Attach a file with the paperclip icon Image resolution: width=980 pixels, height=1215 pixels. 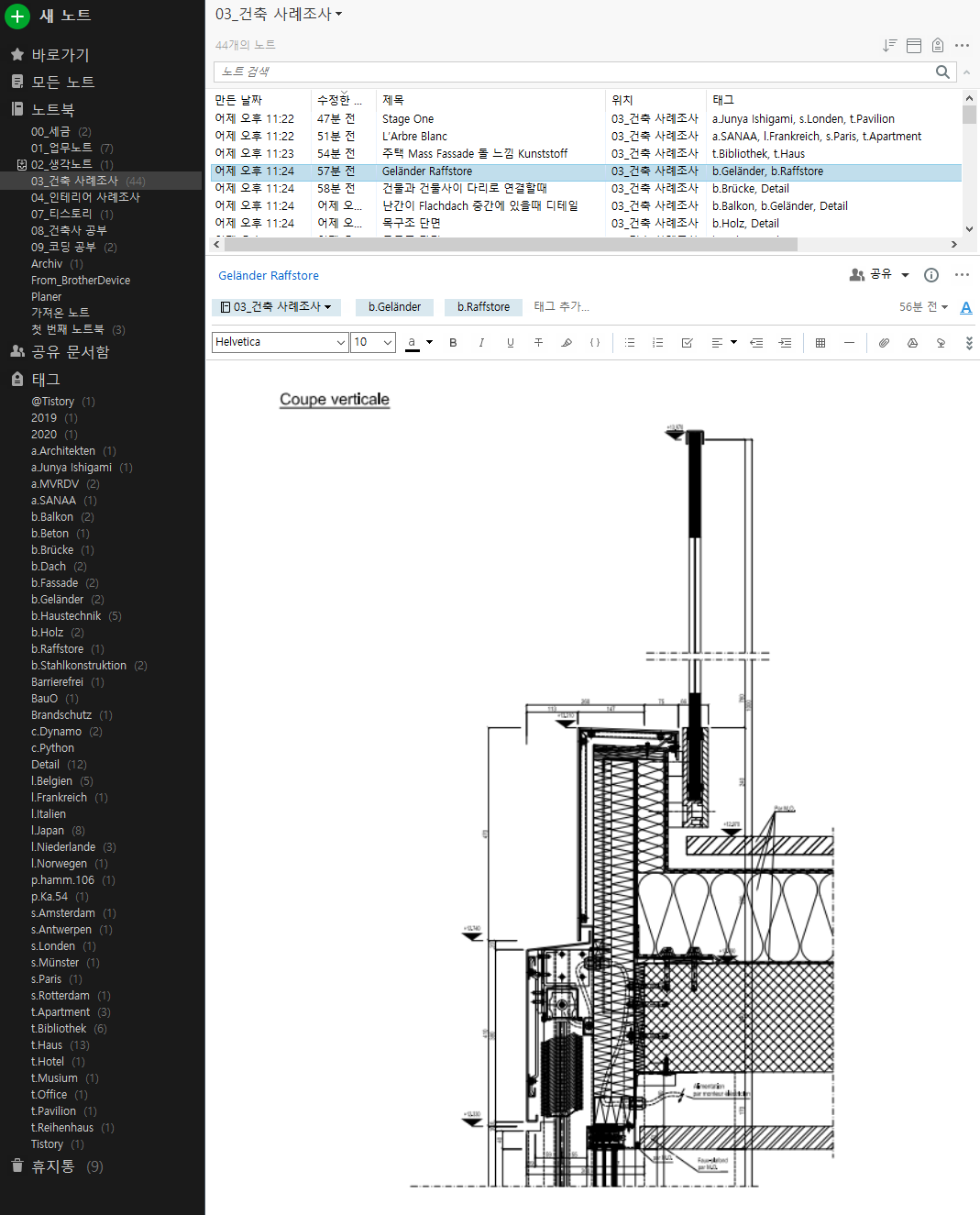click(884, 343)
